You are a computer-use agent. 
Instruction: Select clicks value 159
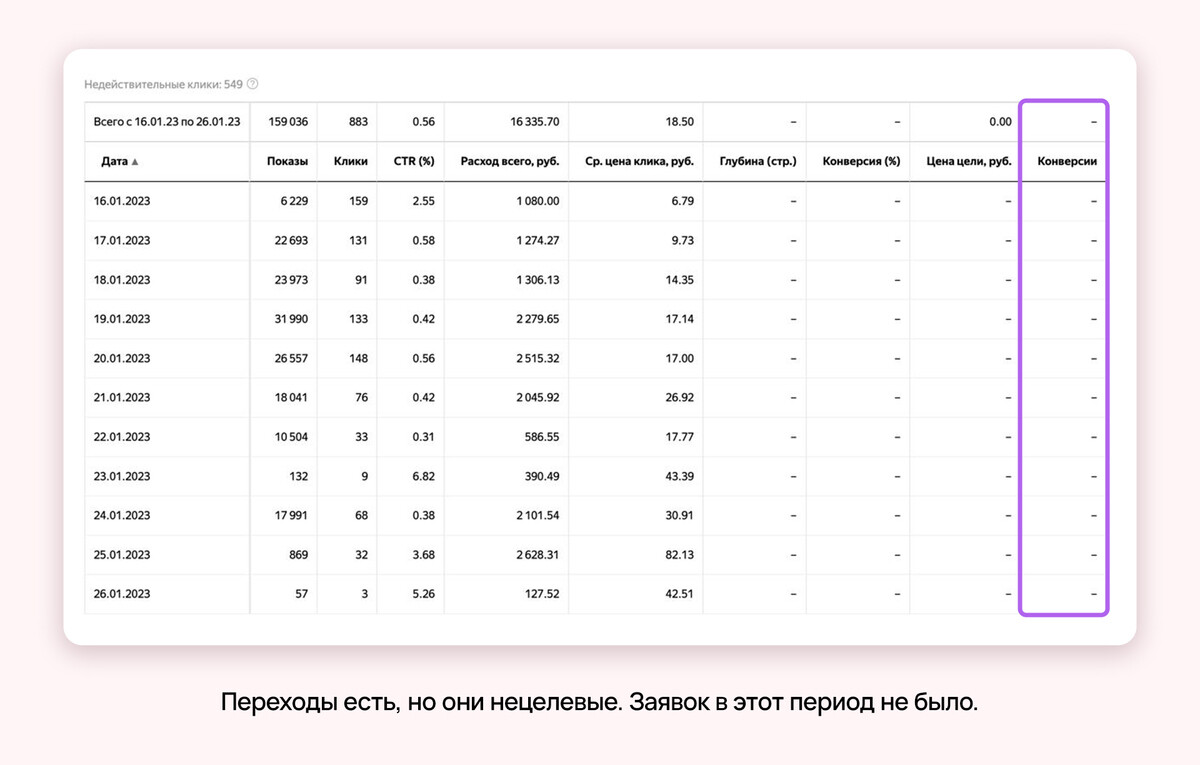click(x=358, y=201)
